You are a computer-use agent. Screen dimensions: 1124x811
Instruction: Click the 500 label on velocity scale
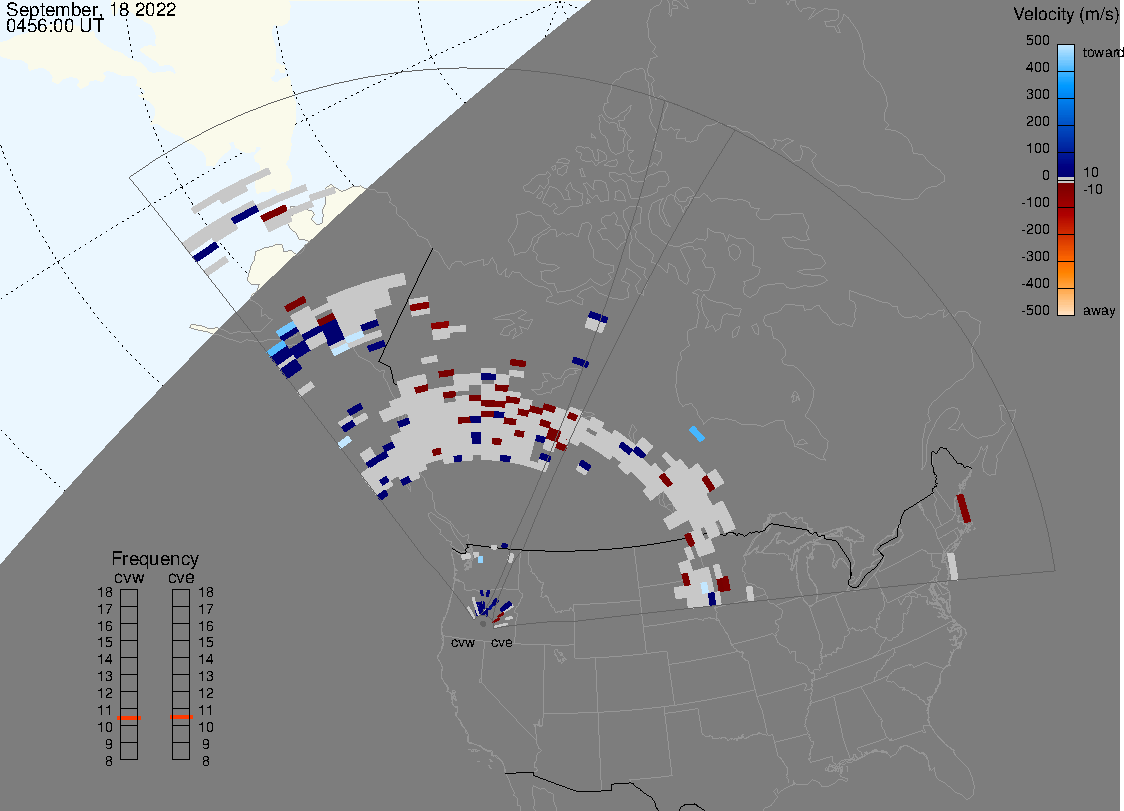tap(1037, 40)
